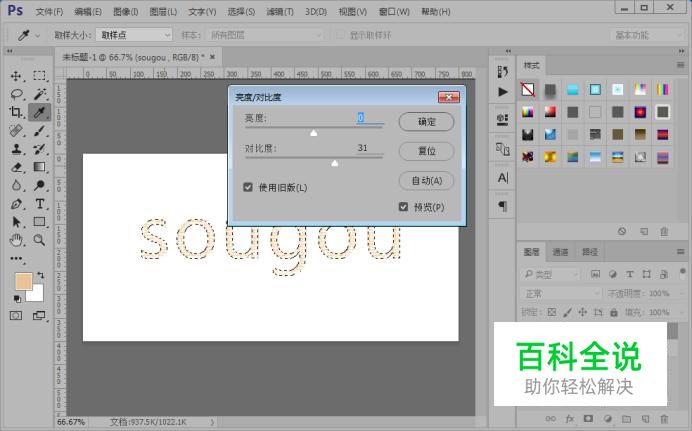Select the Zoom tool

point(39,240)
